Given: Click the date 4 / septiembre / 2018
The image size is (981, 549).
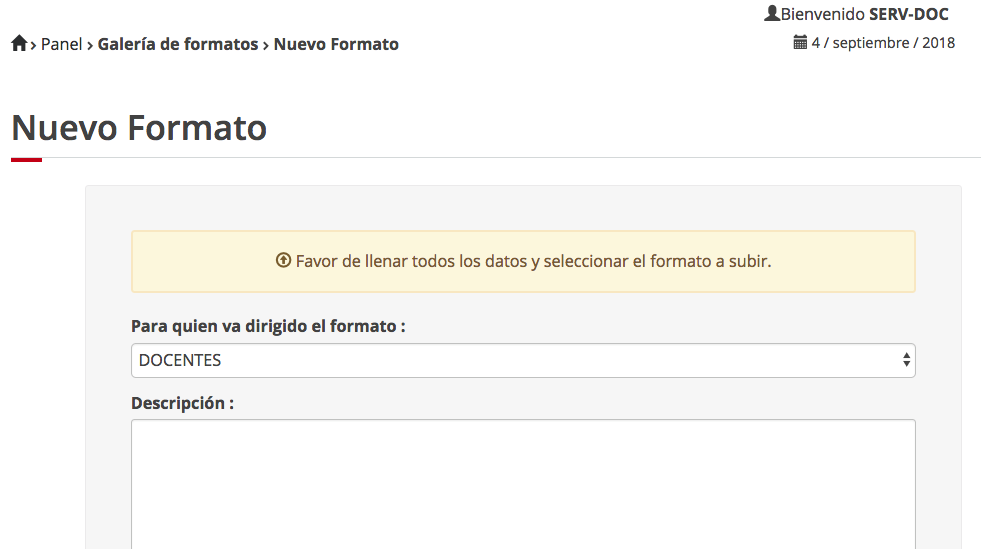Looking at the screenshot, I should point(883,43).
